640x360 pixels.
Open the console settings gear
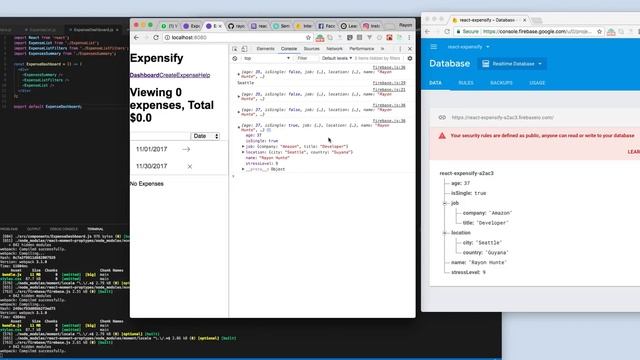(410, 58)
